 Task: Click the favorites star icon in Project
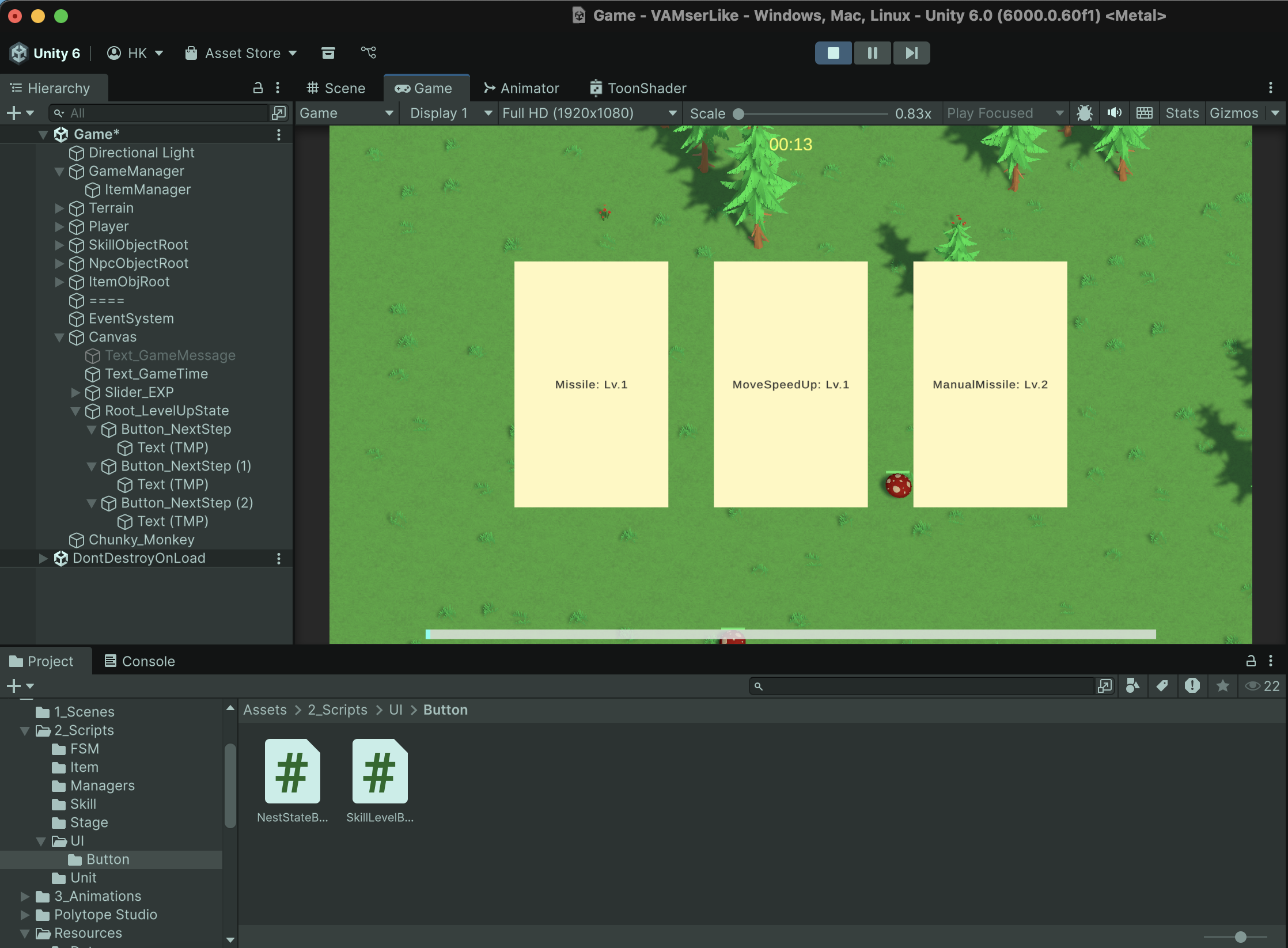coord(1222,685)
